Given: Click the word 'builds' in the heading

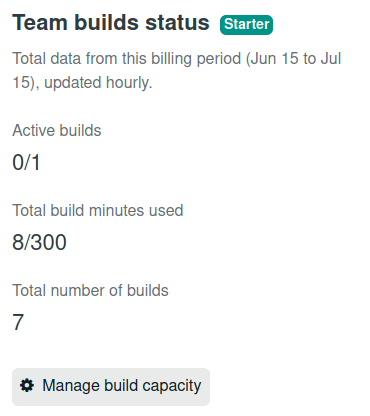Looking at the screenshot, I should [x=107, y=23].
